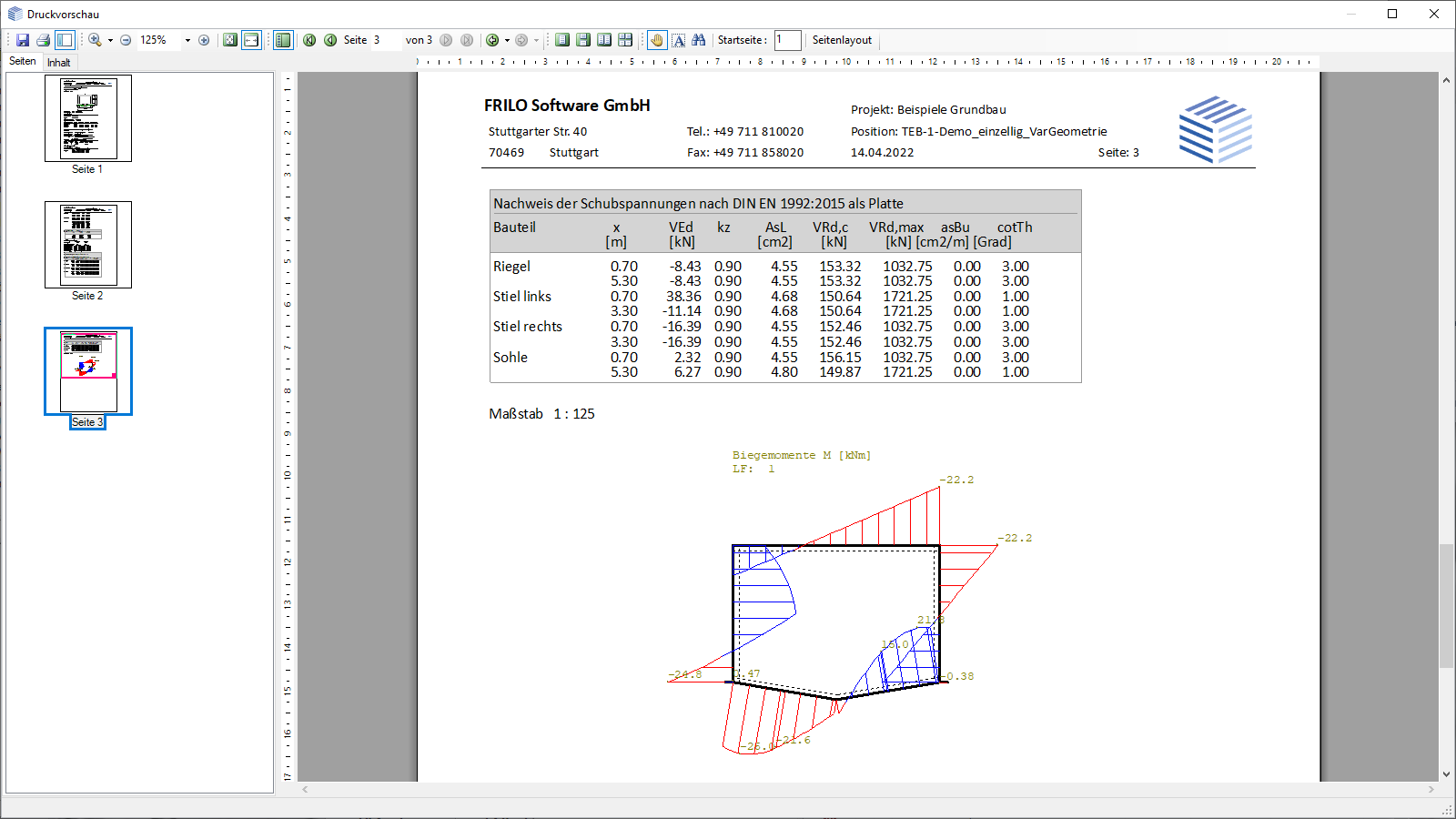Click the zoom in plus icon

click(x=204, y=40)
